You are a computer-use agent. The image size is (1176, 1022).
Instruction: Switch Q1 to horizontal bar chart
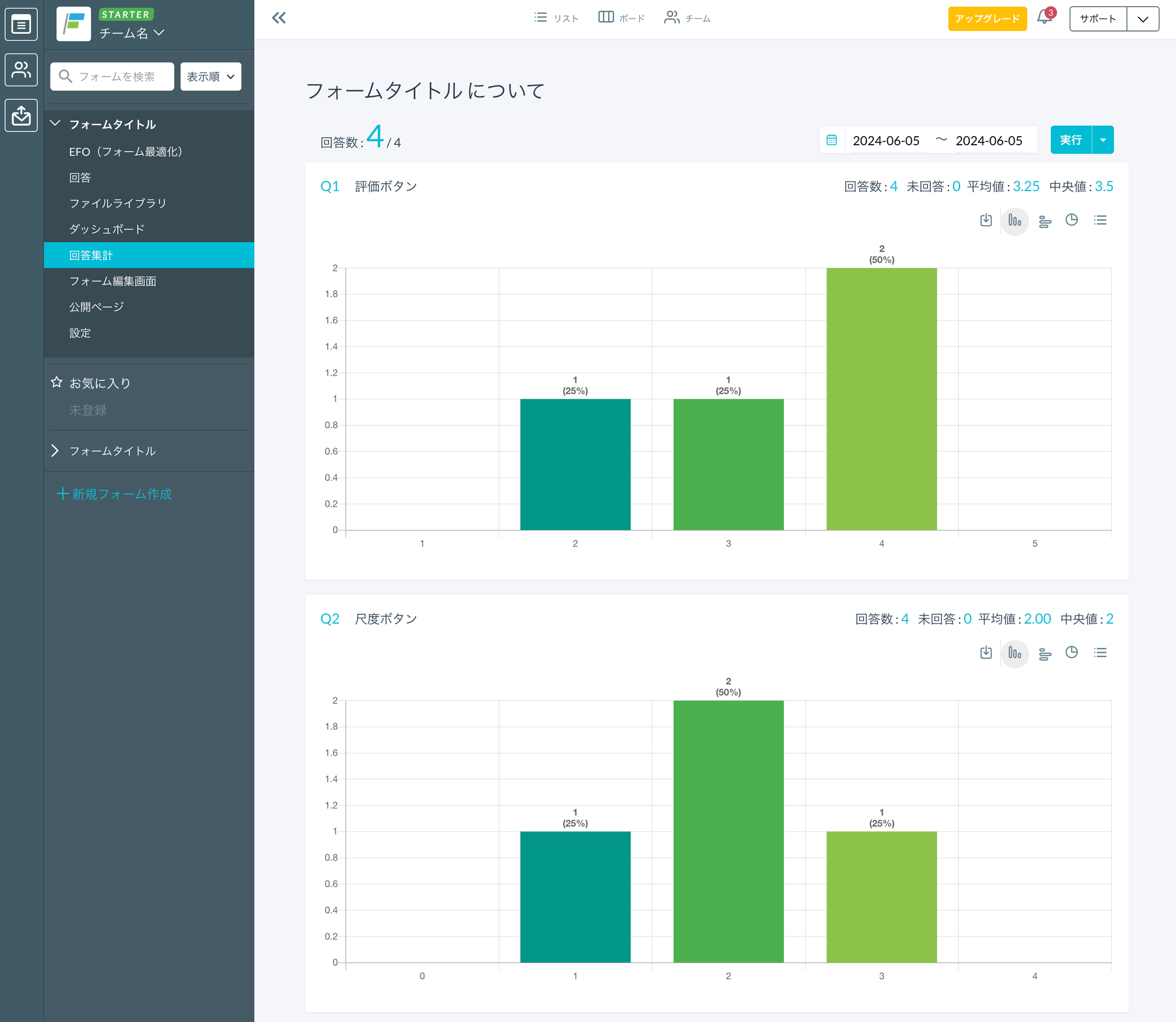(1045, 222)
